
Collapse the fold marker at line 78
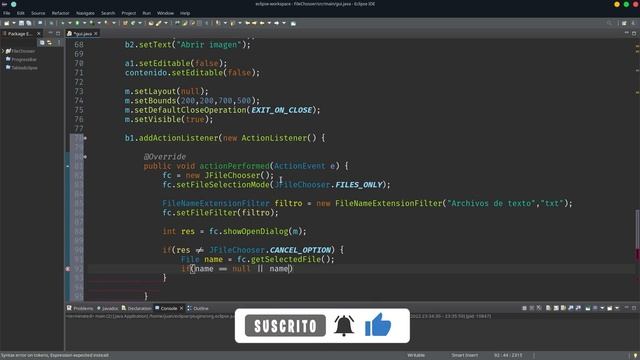pyautogui.click(x=85, y=138)
